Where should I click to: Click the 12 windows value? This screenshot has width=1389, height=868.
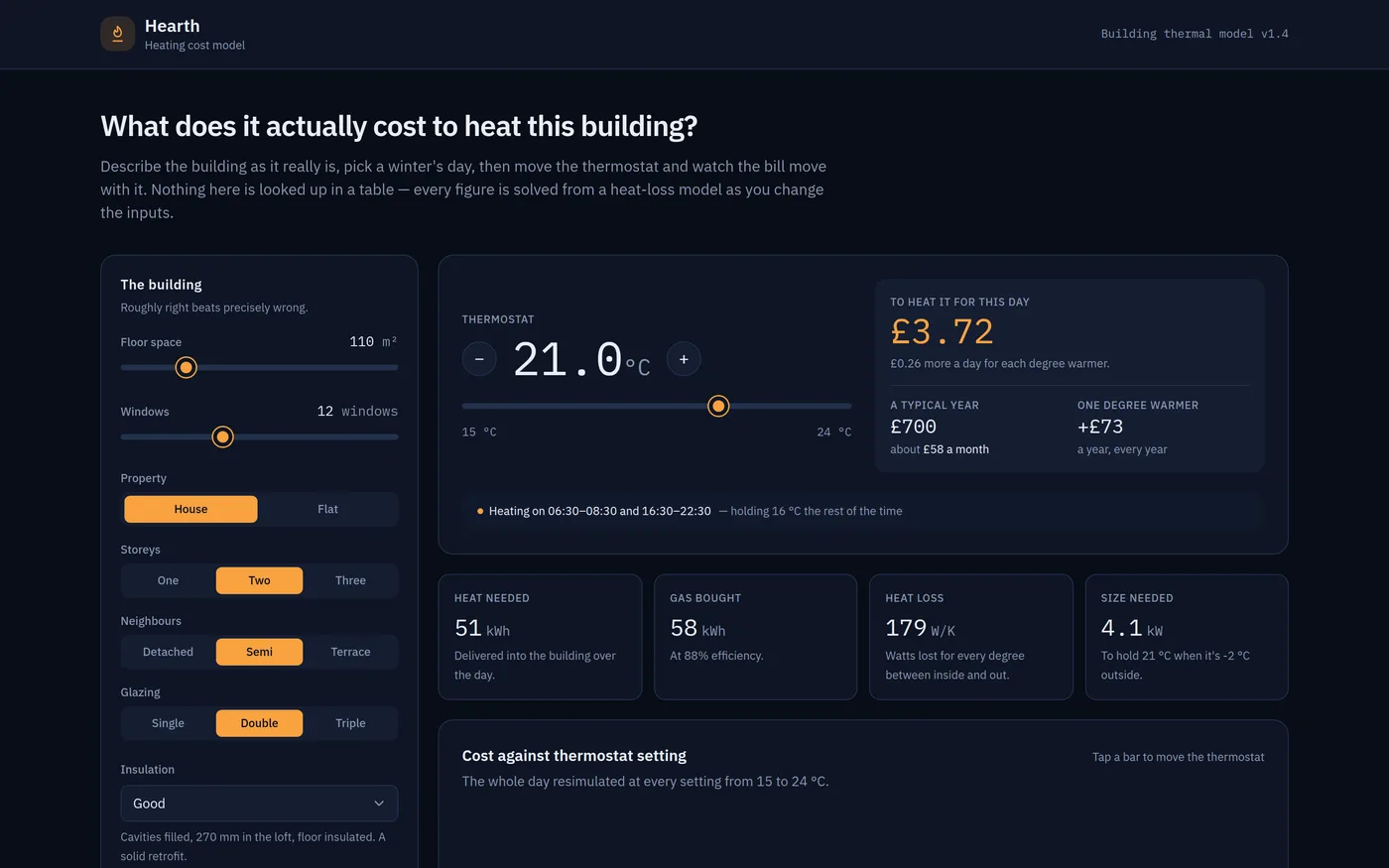pyautogui.click(x=357, y=411)
